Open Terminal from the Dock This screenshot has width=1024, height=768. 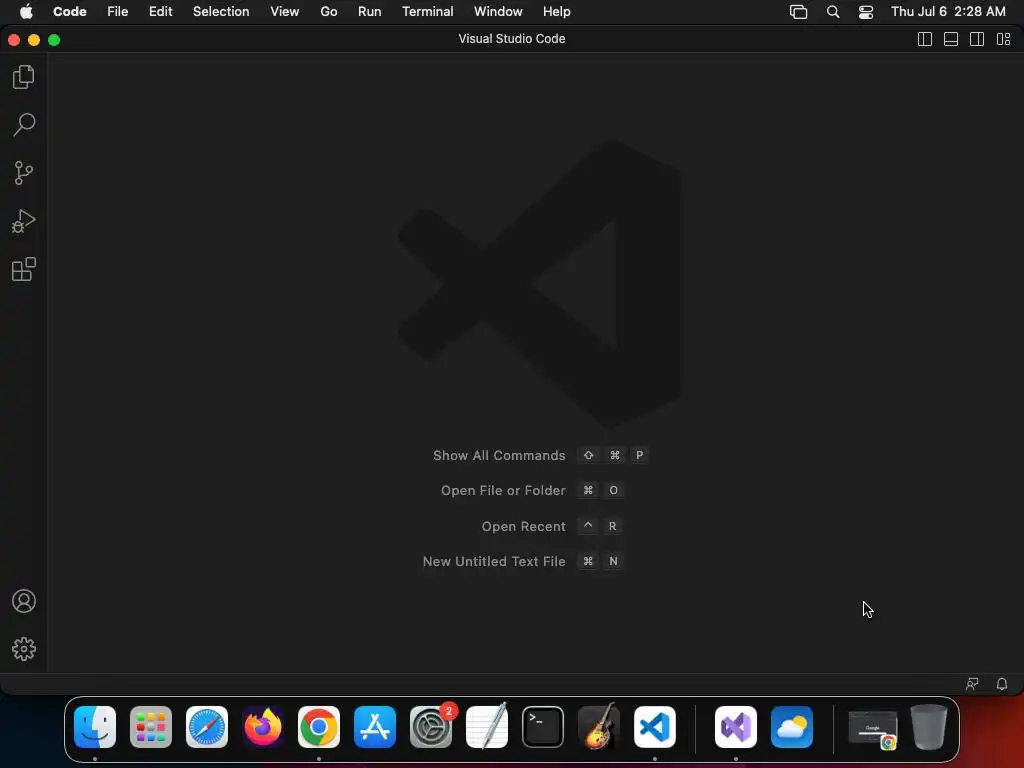(x=543, y=727)
